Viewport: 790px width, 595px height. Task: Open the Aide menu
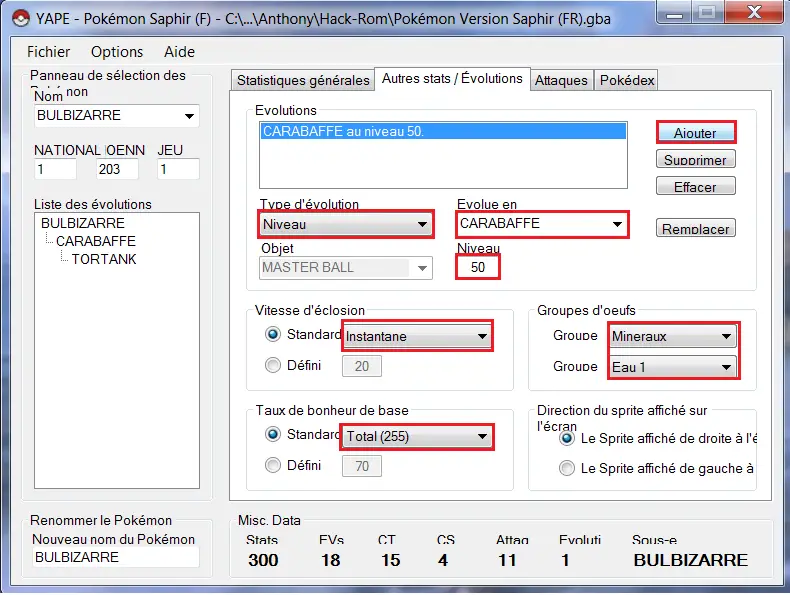[x=179, y=52]
